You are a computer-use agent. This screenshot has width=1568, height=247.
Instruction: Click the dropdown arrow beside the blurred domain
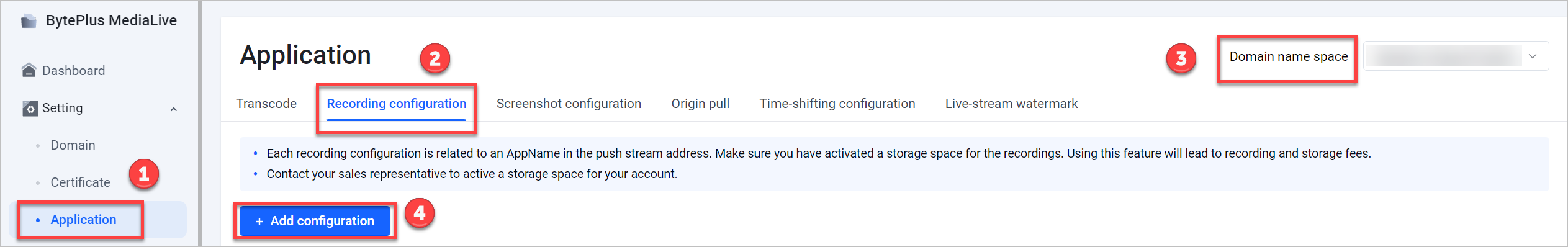1533,56
